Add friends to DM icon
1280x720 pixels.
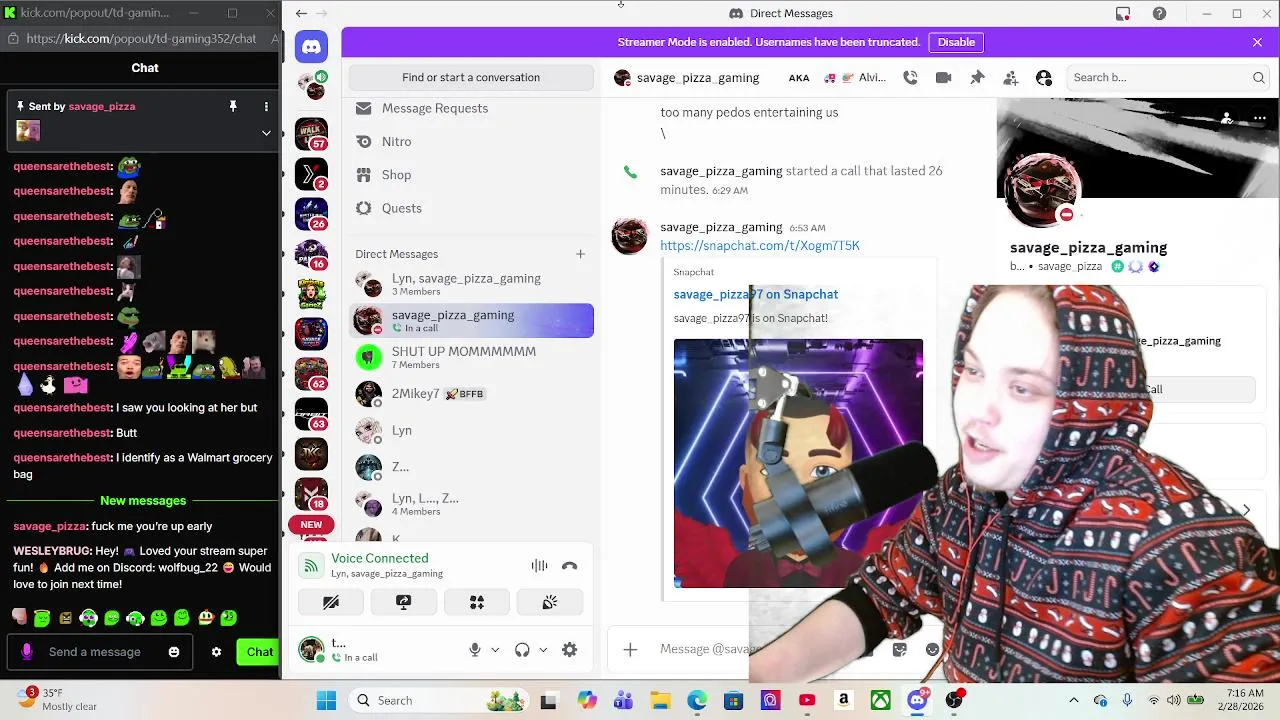coord(1010,78)
